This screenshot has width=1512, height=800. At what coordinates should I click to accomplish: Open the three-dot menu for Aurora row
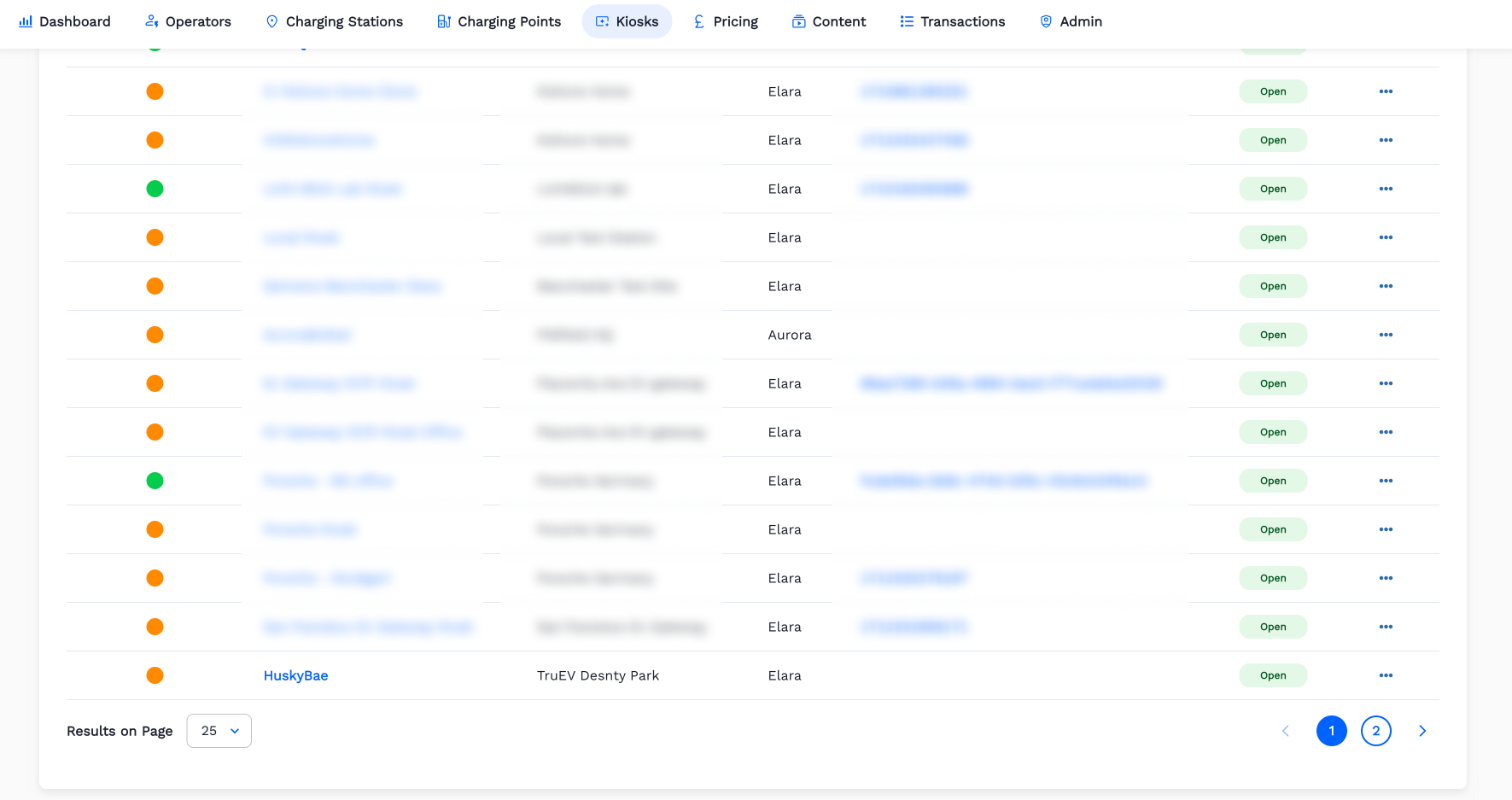click(1386, 335)
